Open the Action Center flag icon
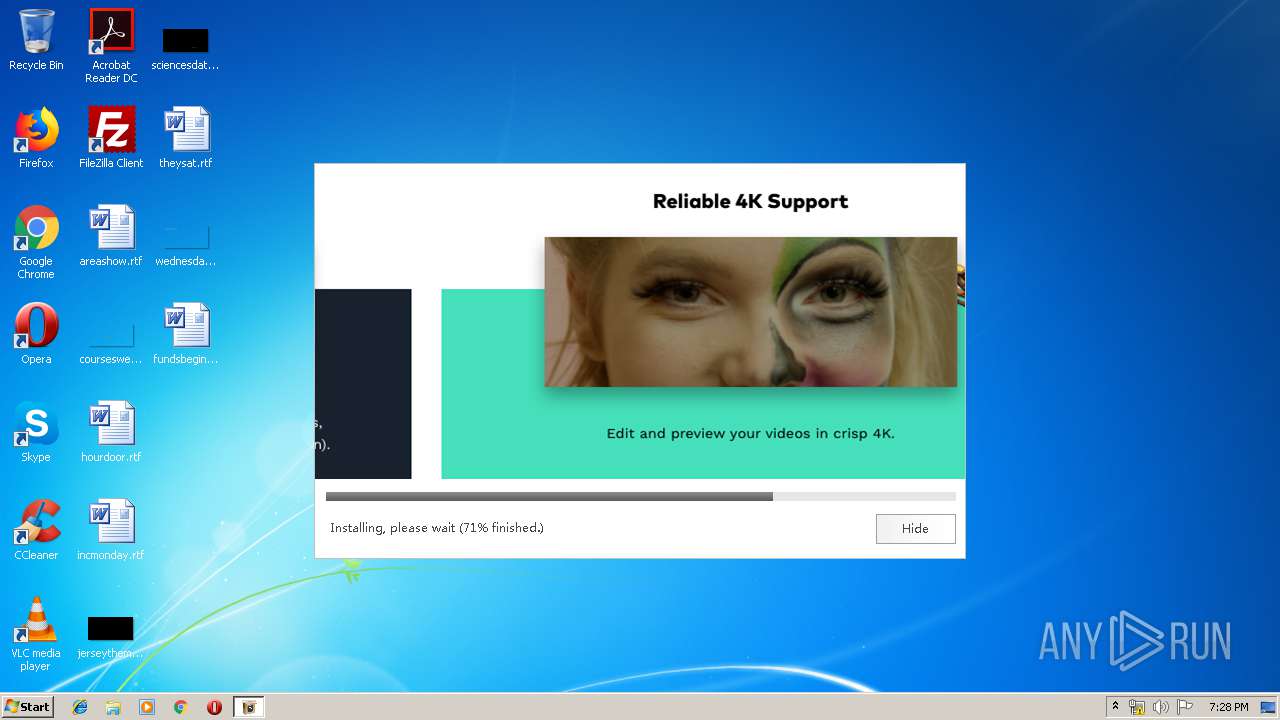The image size is (1280, 720). [1185, 707]
